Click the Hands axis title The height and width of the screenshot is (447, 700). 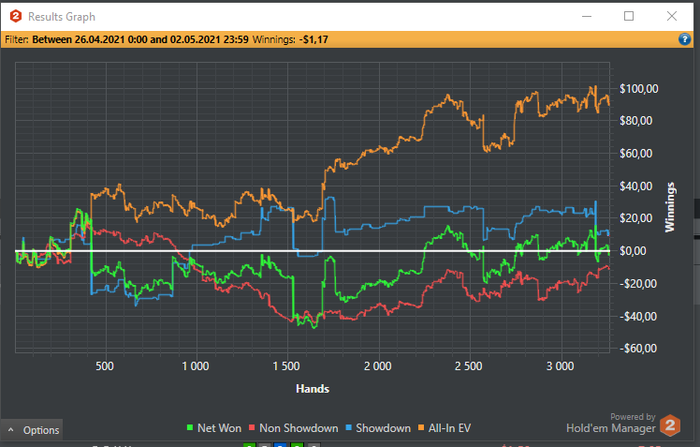(312, 389)
